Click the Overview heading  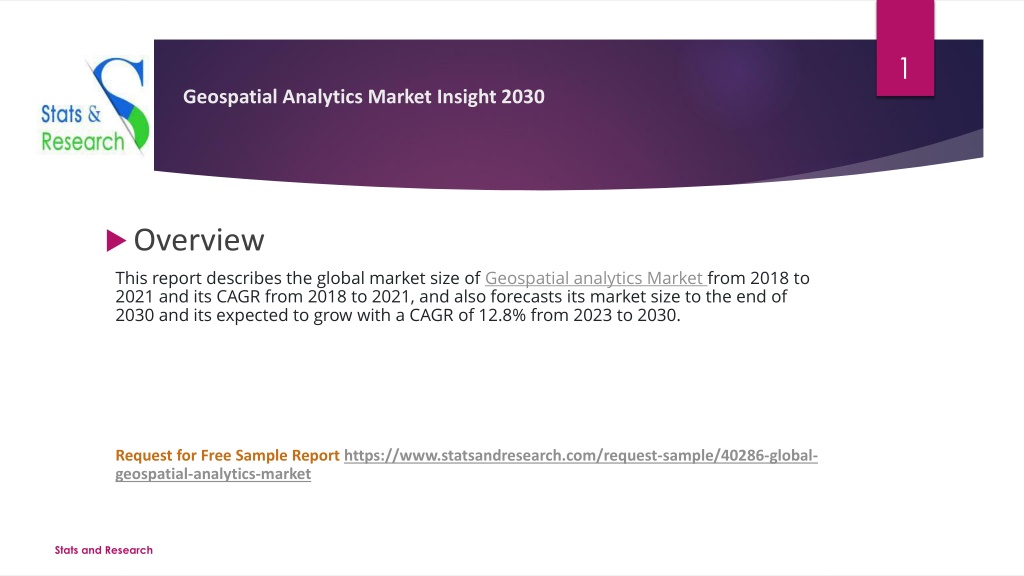coord(199,240)
